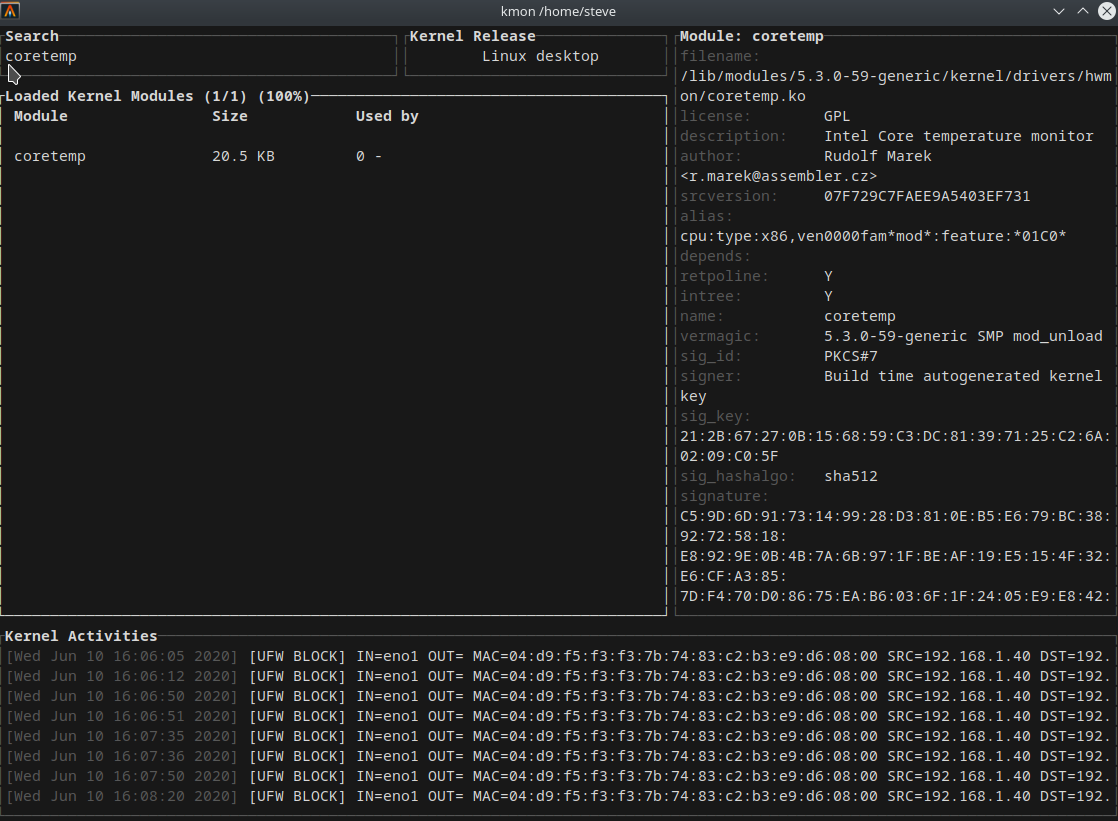Click the description Intel Core temperature monitor

click(958, 136)
